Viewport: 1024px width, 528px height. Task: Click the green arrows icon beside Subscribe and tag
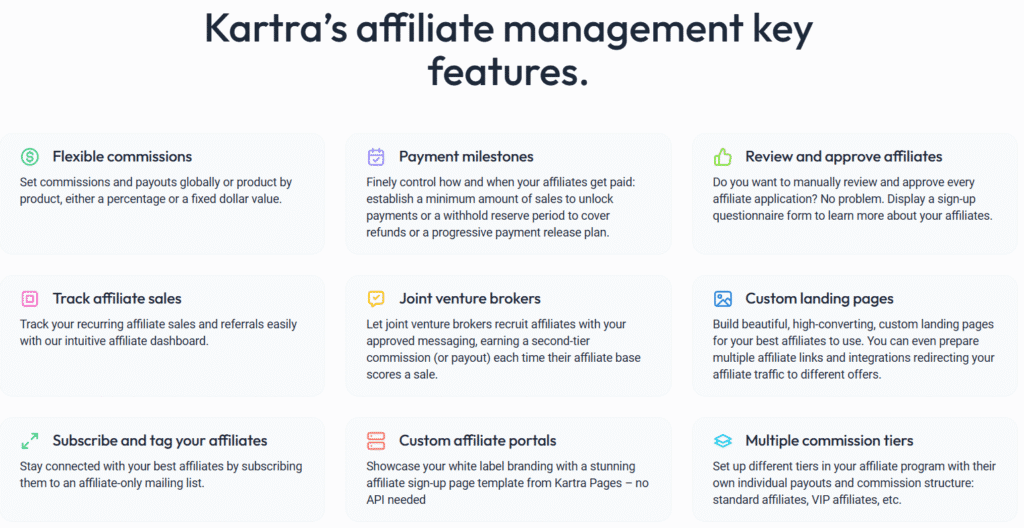pos(29,441)
